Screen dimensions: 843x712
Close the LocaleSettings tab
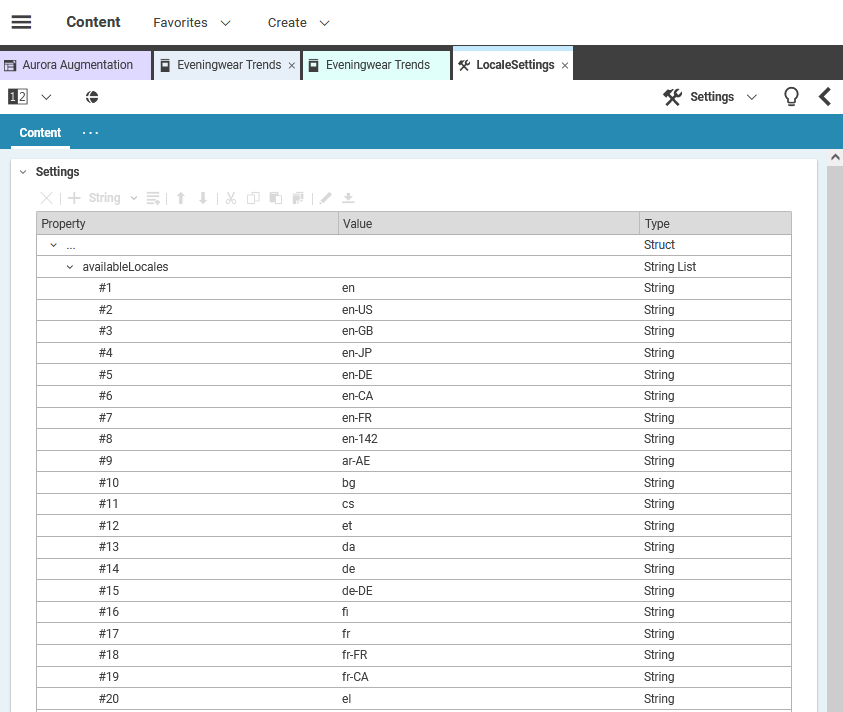[x=565, y=66]
